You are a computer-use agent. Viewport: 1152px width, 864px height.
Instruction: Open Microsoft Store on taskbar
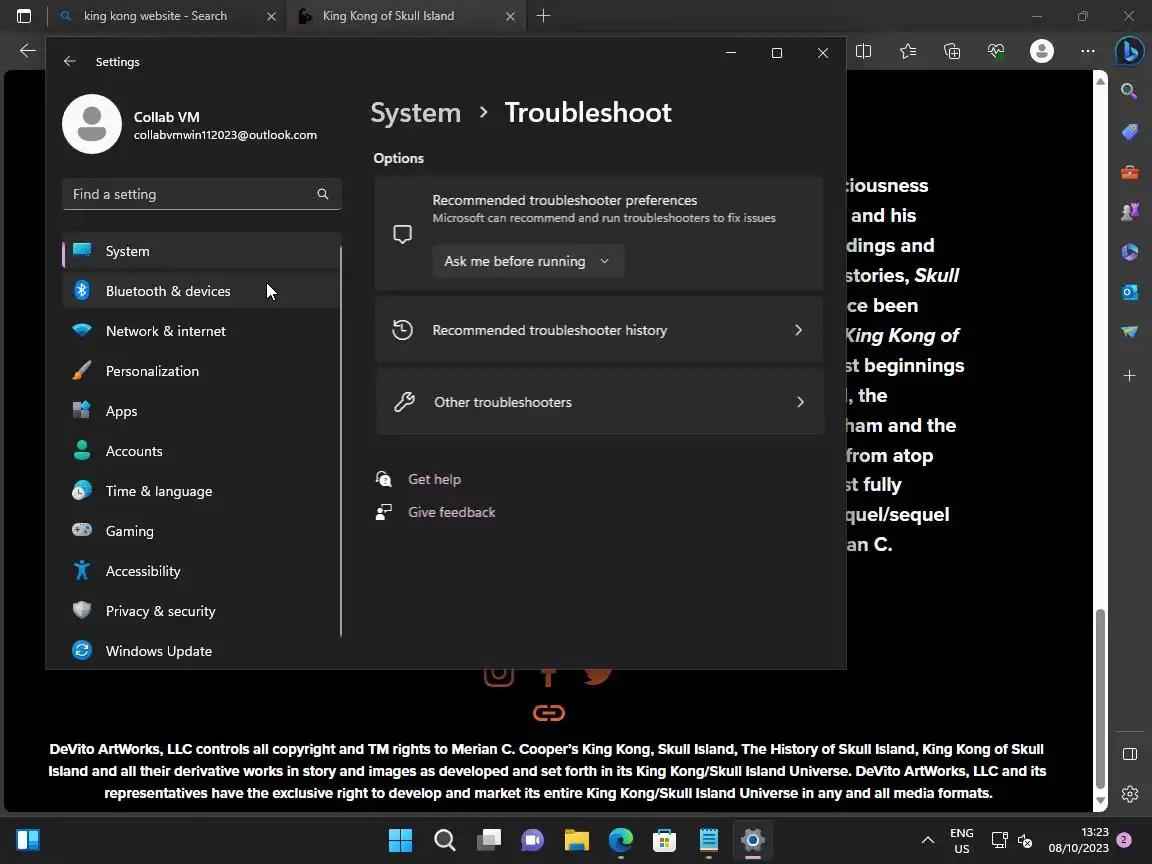pos(664,840)
